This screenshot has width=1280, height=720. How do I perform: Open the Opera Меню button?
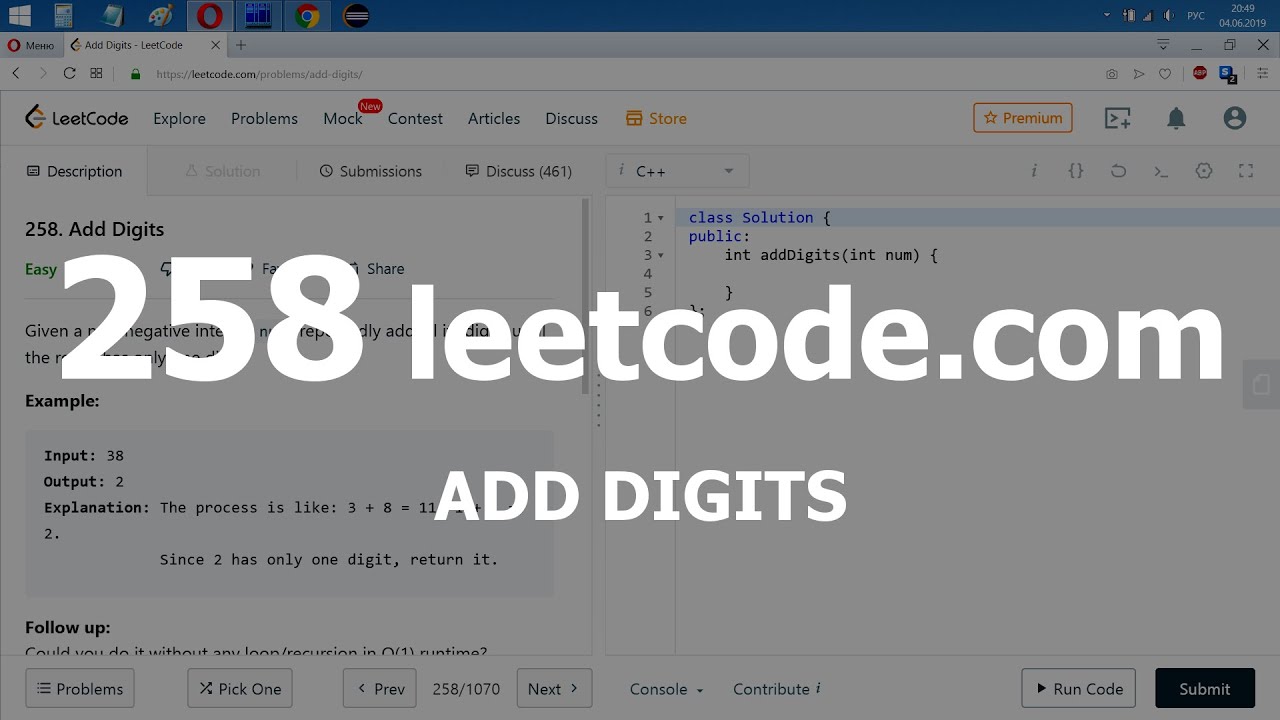tap(31, 45)
